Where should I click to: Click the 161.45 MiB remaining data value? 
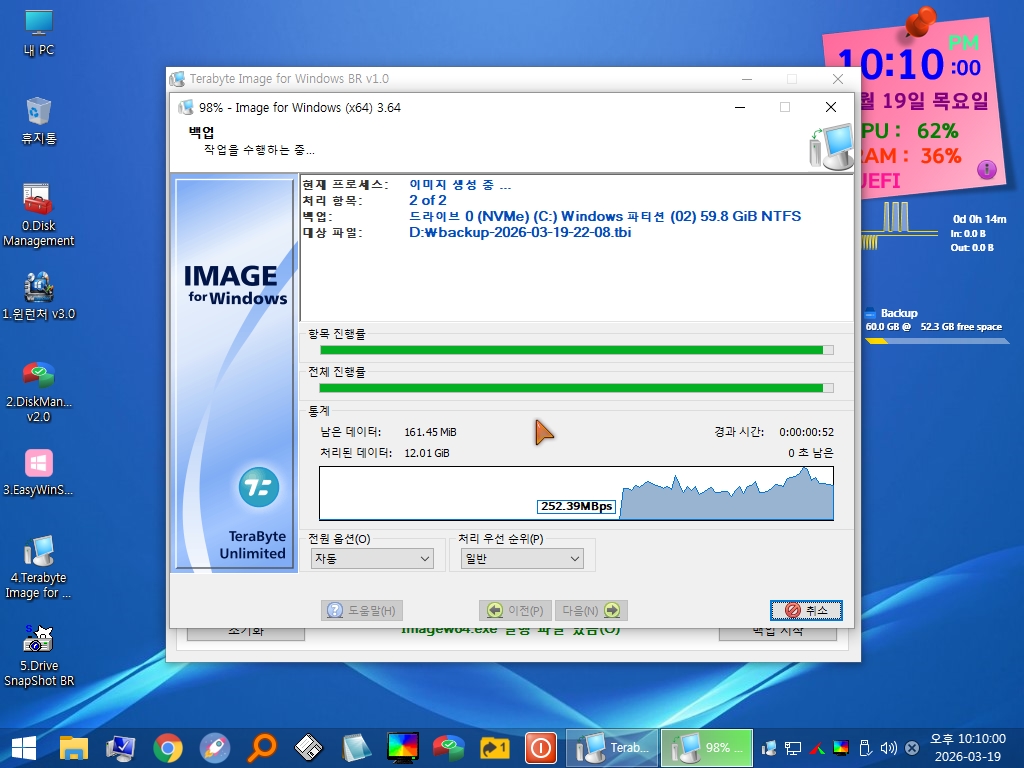[x=430, y=432]
